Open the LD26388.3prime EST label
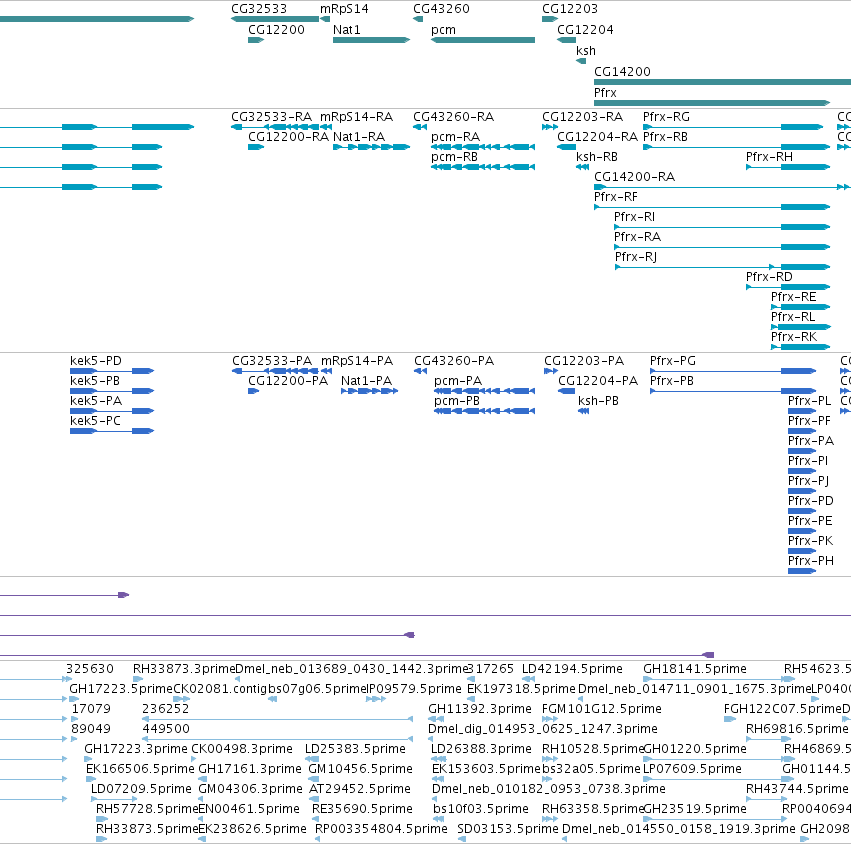The width and height of the screenshot is (851, 844). point(481,749)
